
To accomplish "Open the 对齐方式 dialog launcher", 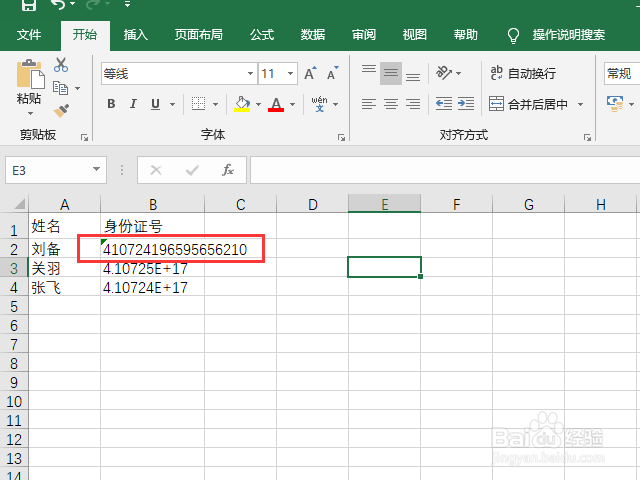I will point(587,138).
